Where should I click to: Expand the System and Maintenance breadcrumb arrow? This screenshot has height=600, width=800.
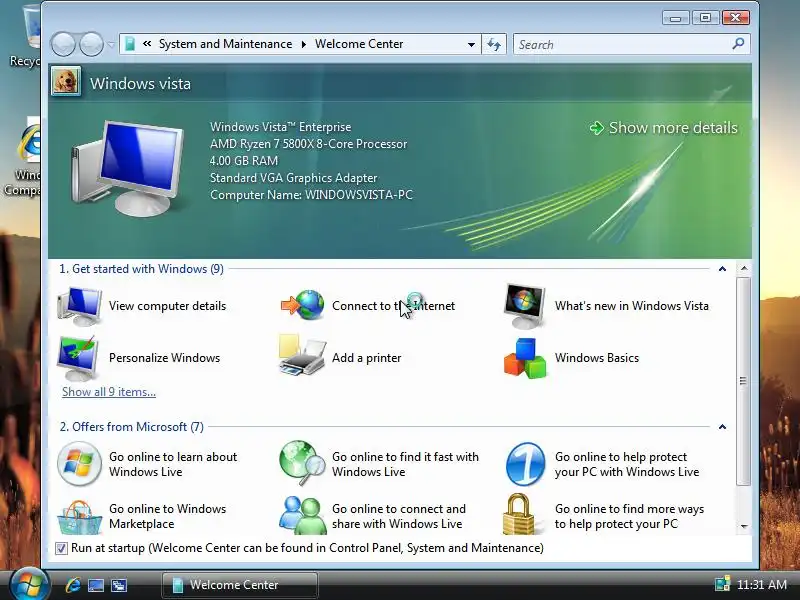[304, 44]
